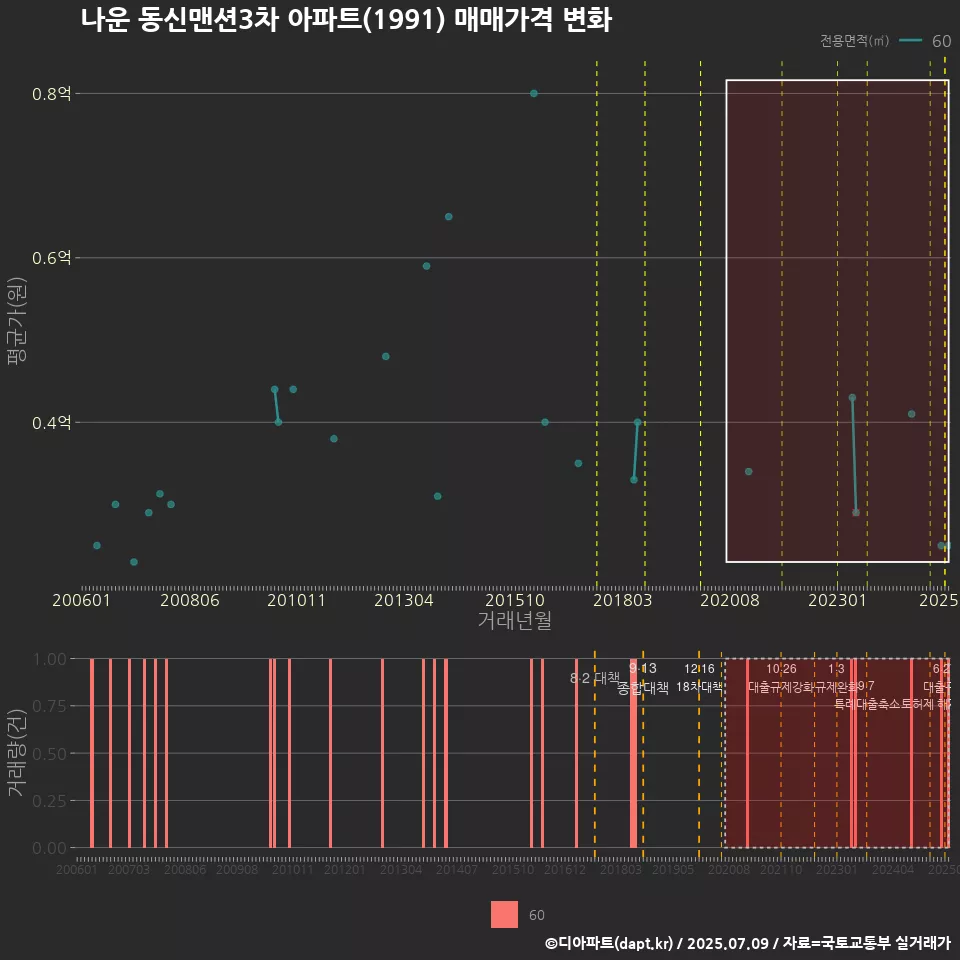Image resolution: width=960 pixels, height=960 pixels.
Task: Click the '201905' label on the volume chart axis
Action: (x=673, y=869)
